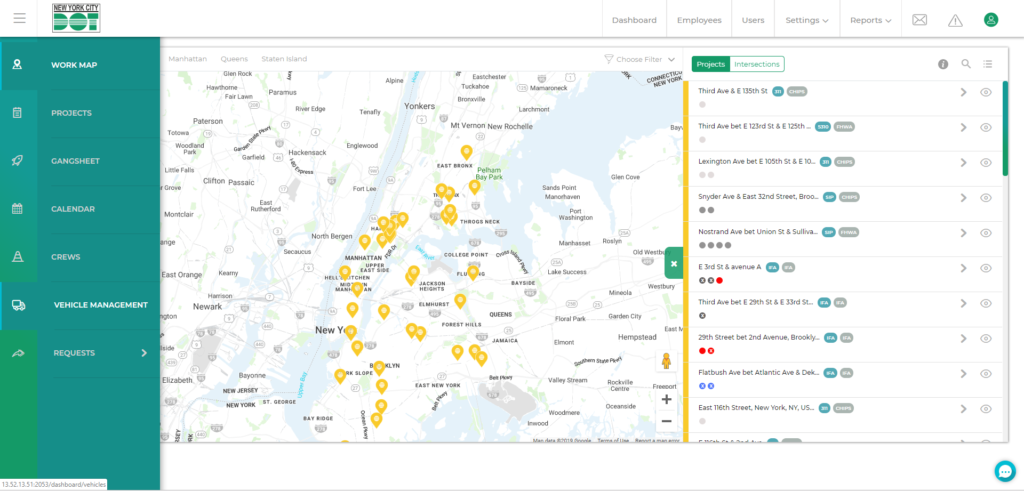Hide Flatbush Ave bet Atlantic Ave project

click(x=985, y=373)
